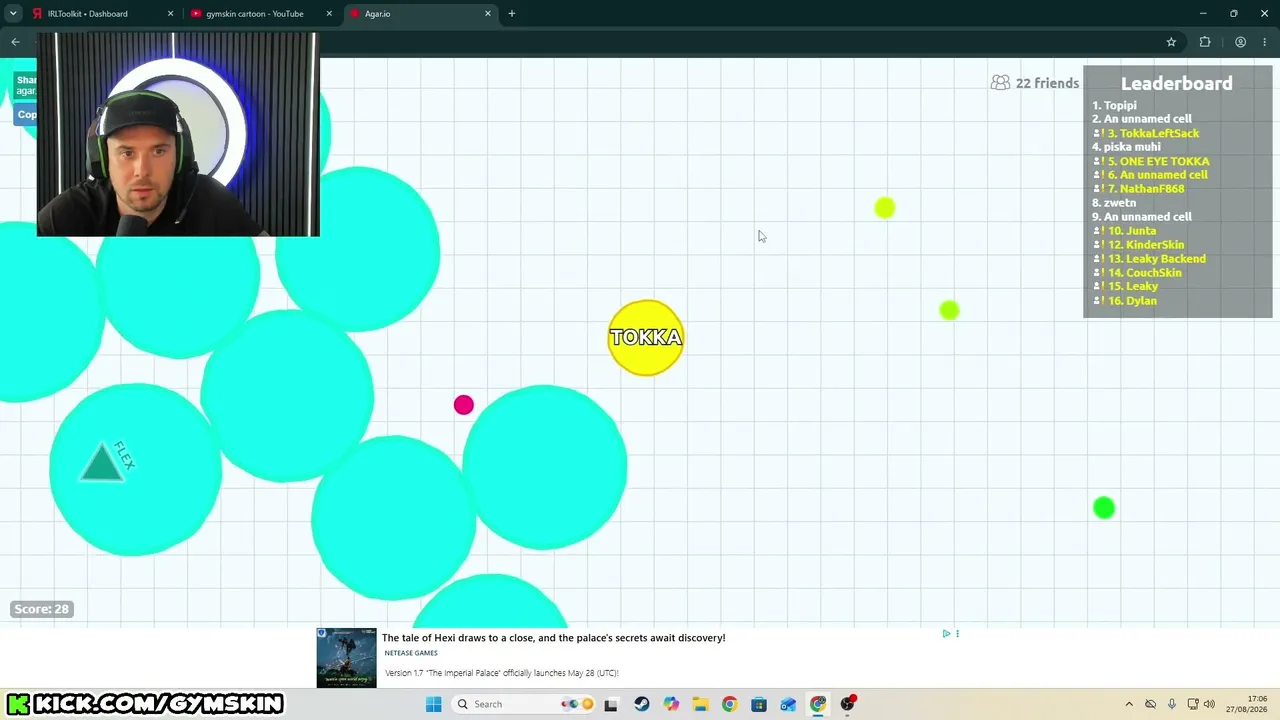This screenshot has height=720, width=1280.
Task: Open the Hexi palace ad headline
Action: (x=553, y=638)
